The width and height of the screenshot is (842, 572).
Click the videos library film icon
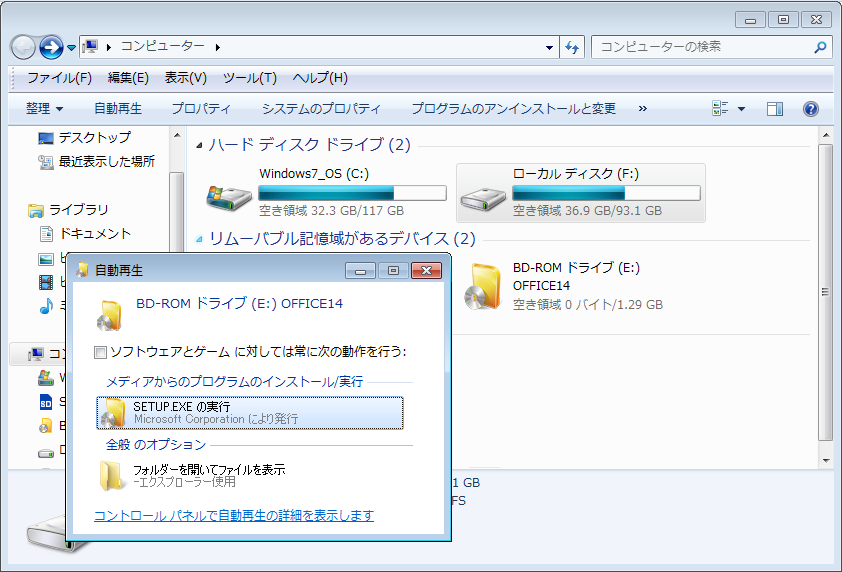click(x=46, y=282)
